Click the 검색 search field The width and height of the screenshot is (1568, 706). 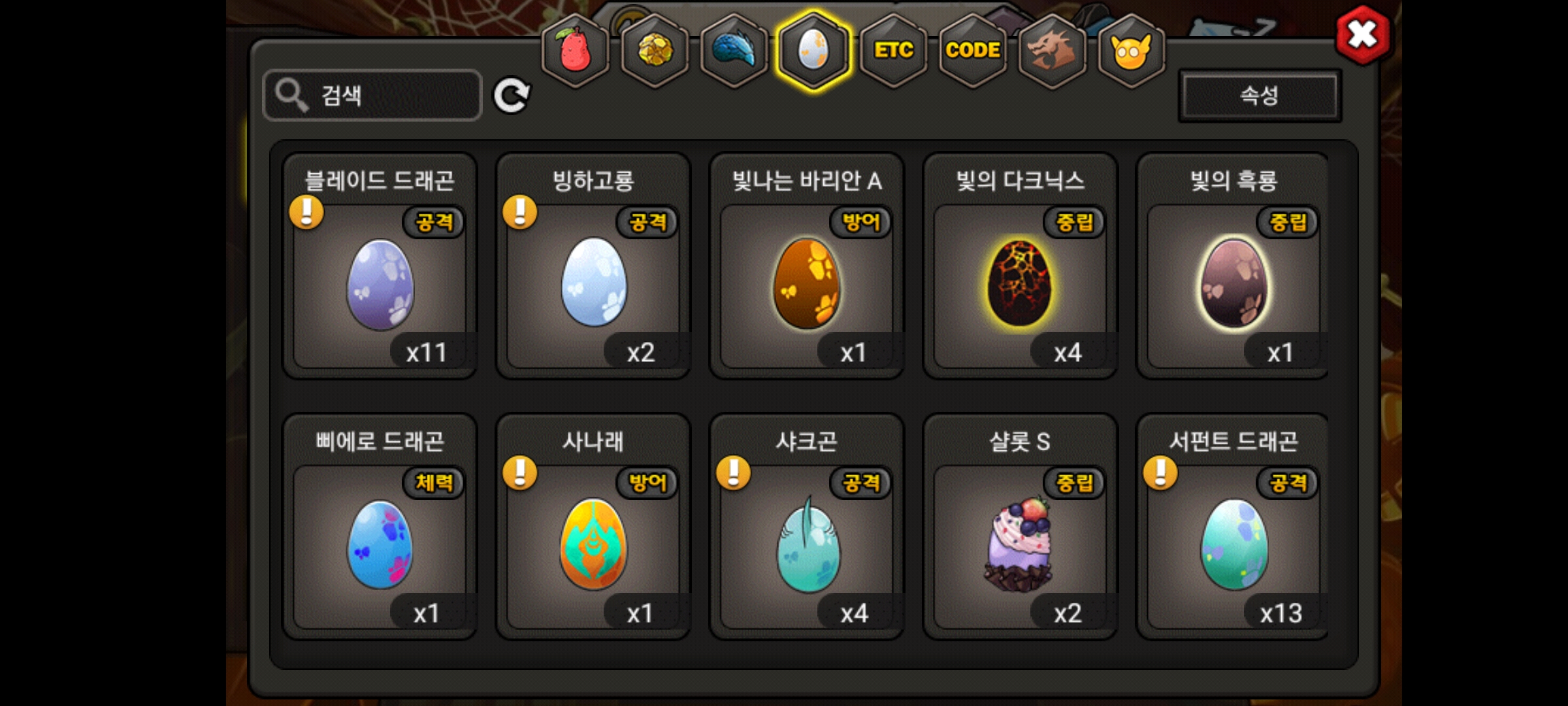point(372,95)
